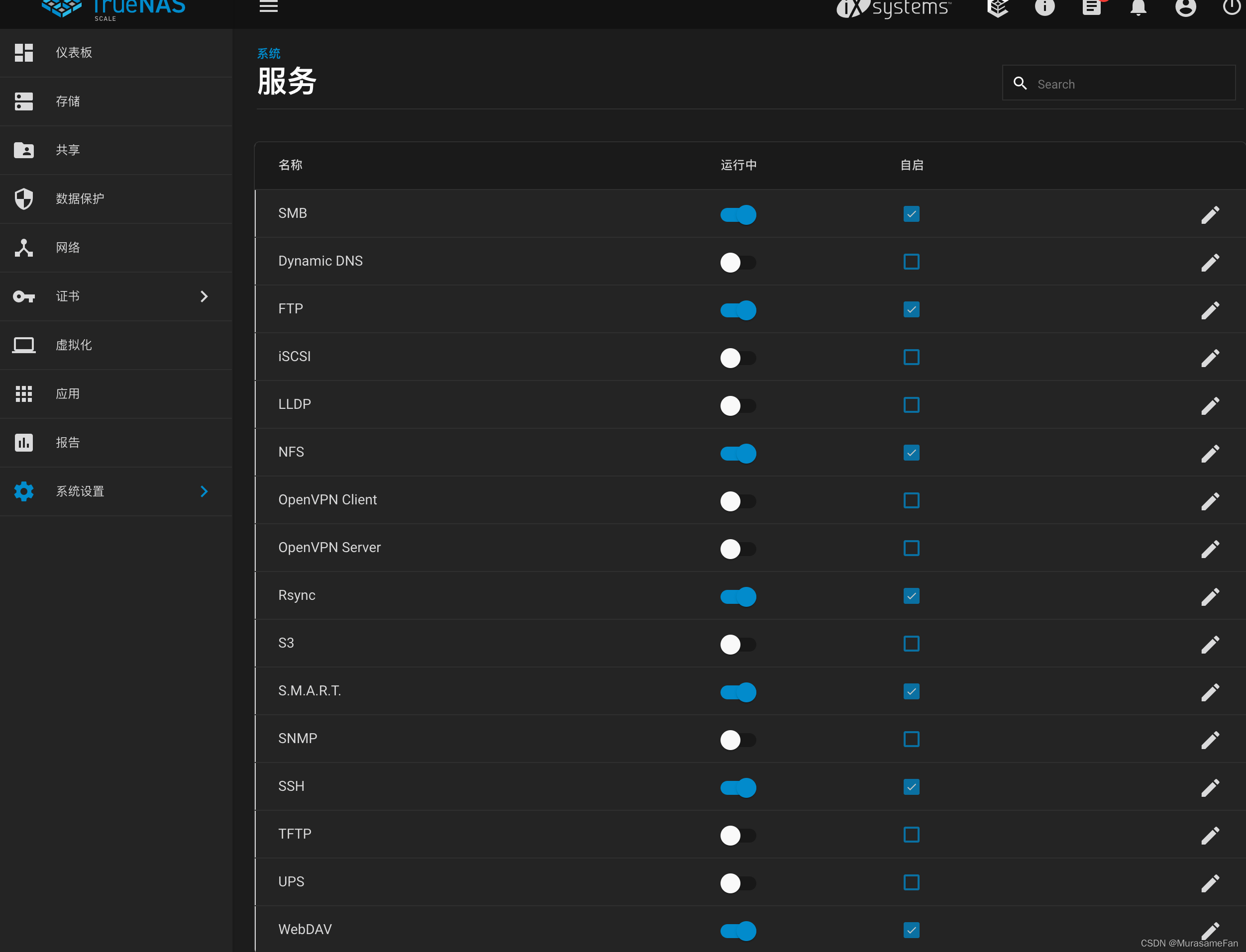Check auto-start for Dynamic DNS
The width and height of the screenshot is (1246, 952).
pos(911,262)
